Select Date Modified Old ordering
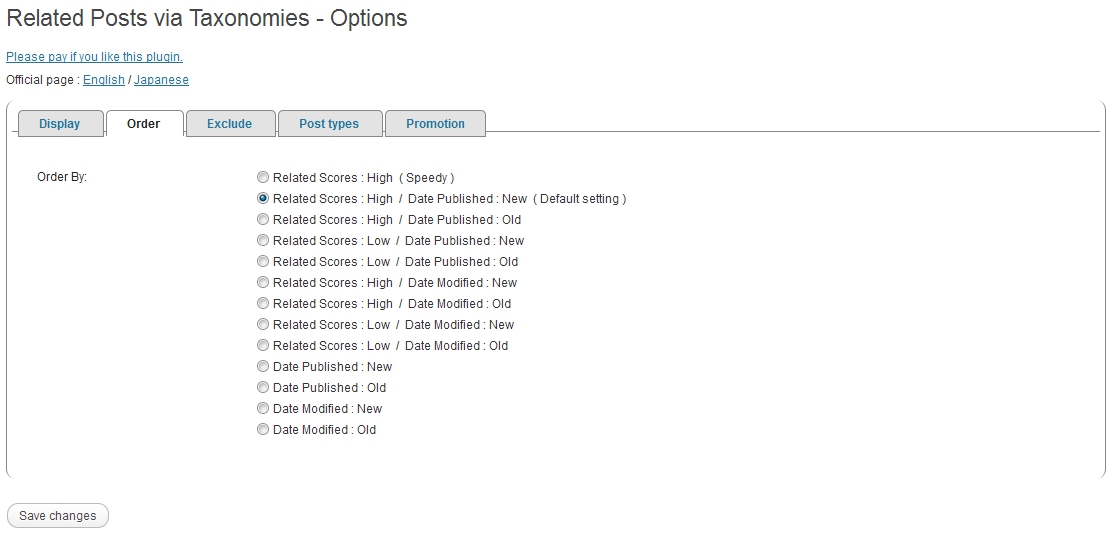 point(263,430)
